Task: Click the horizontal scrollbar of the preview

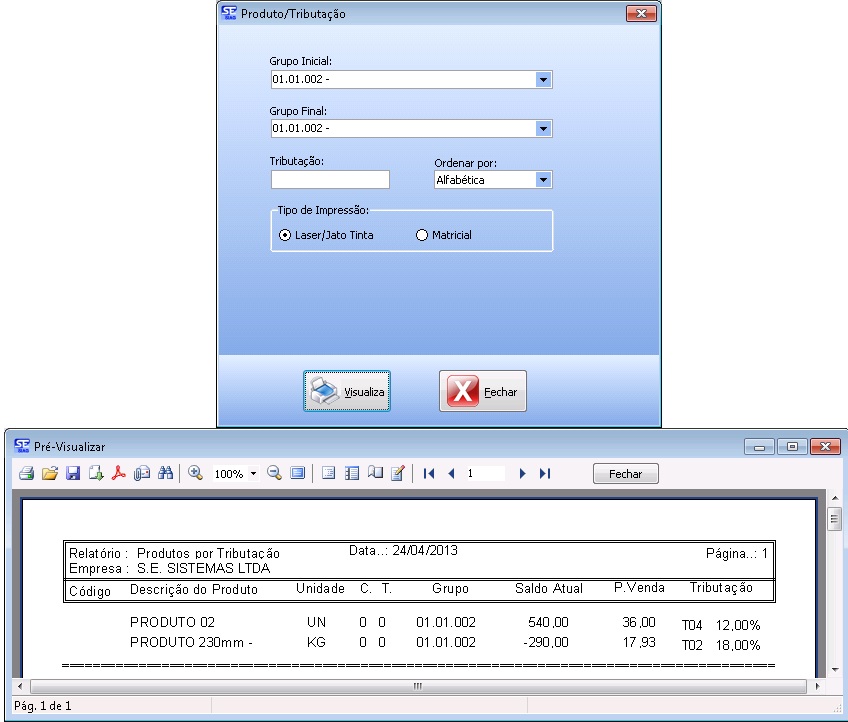Action: [418, 687]
